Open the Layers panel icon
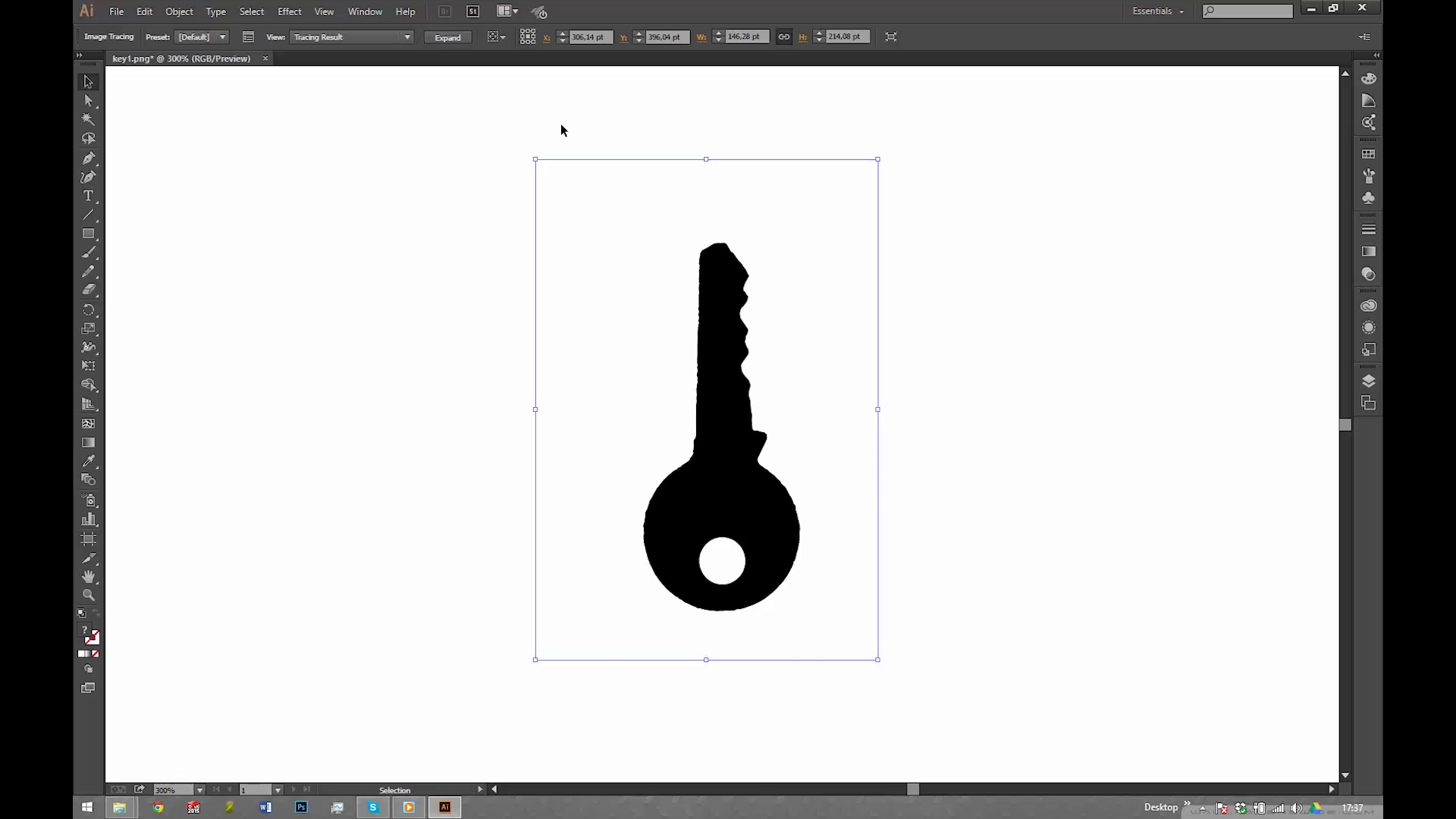 1369,381
